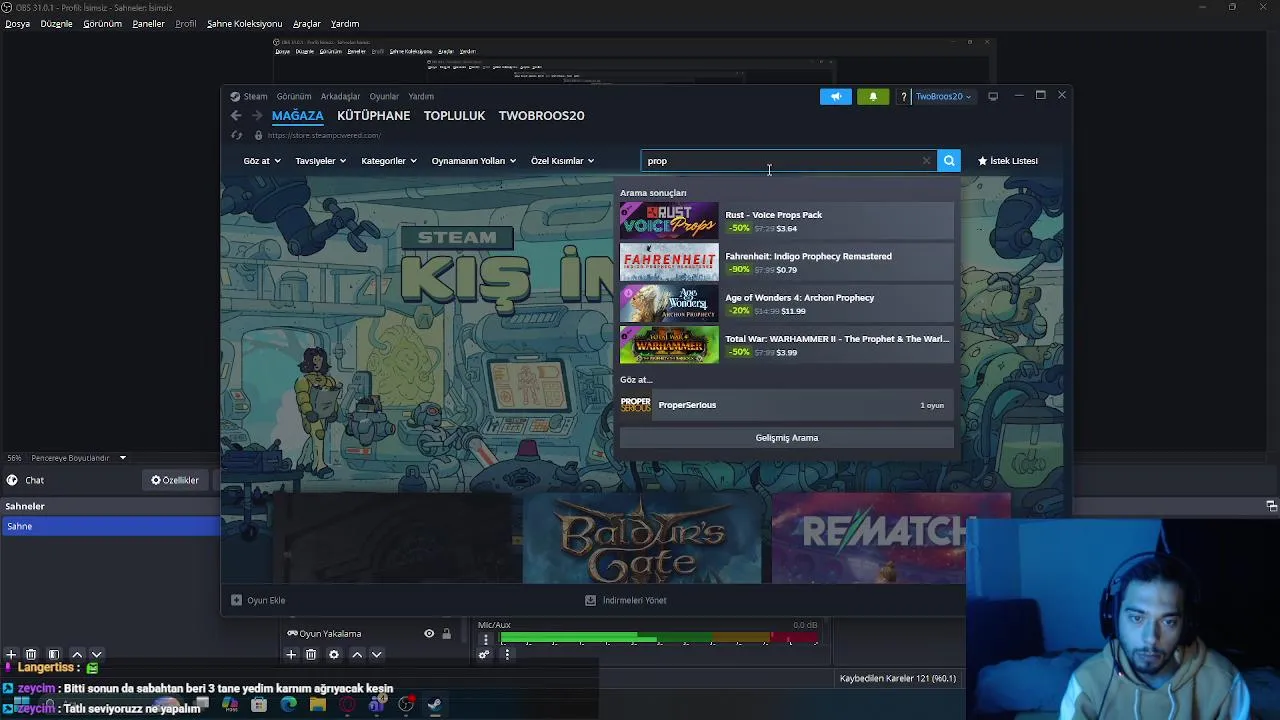This screenshot has width=1280, height=720.
Task: Move source down with arrow under Oyun Yakalama
Action: pos(377,655)
